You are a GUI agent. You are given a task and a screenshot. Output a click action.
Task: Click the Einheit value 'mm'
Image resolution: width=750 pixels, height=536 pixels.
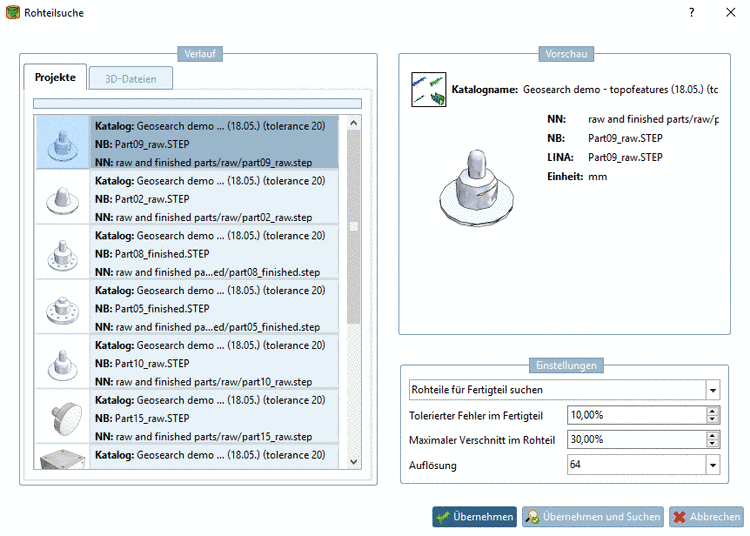(597, 176)
